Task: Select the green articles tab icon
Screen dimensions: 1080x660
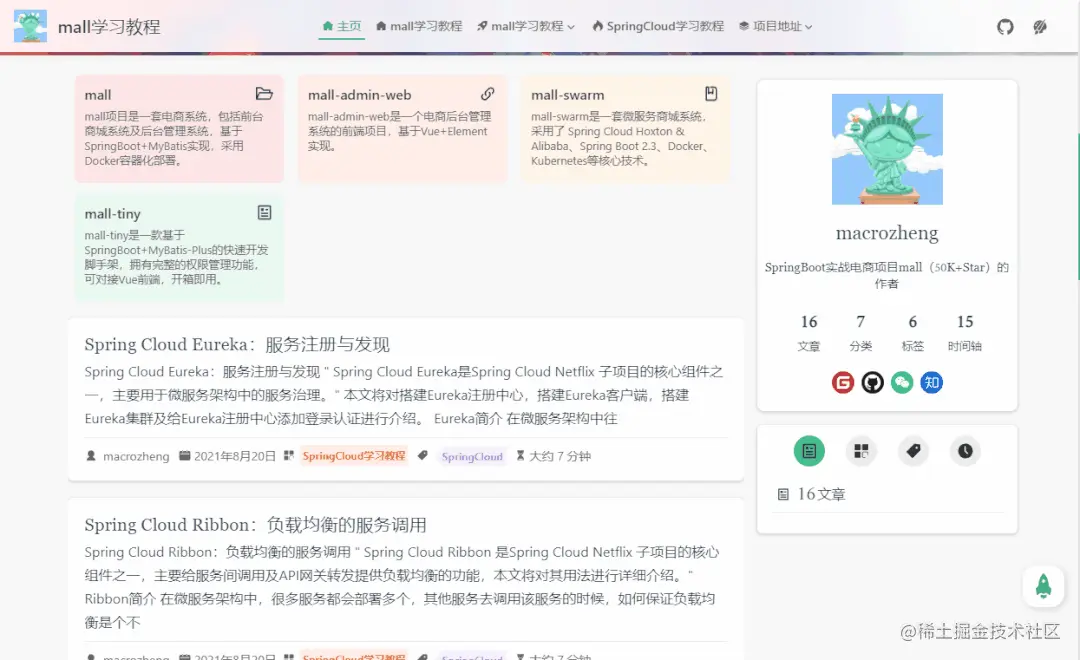Action: 809,451
